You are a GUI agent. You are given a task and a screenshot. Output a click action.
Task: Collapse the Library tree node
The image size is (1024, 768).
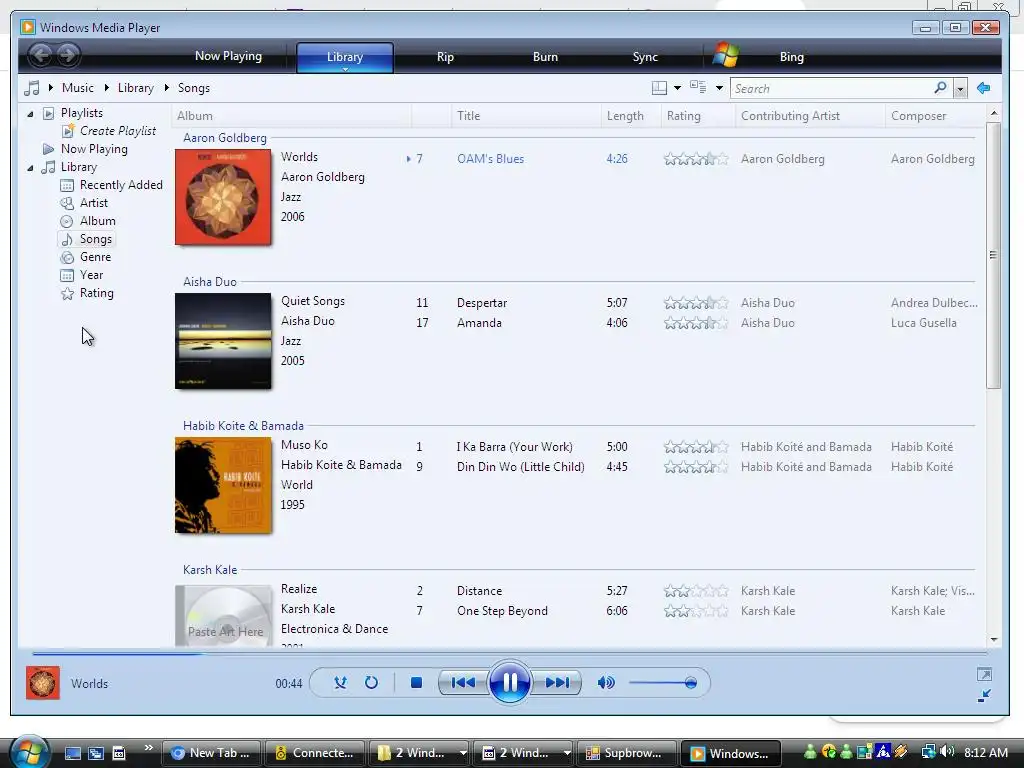(30, 168)
